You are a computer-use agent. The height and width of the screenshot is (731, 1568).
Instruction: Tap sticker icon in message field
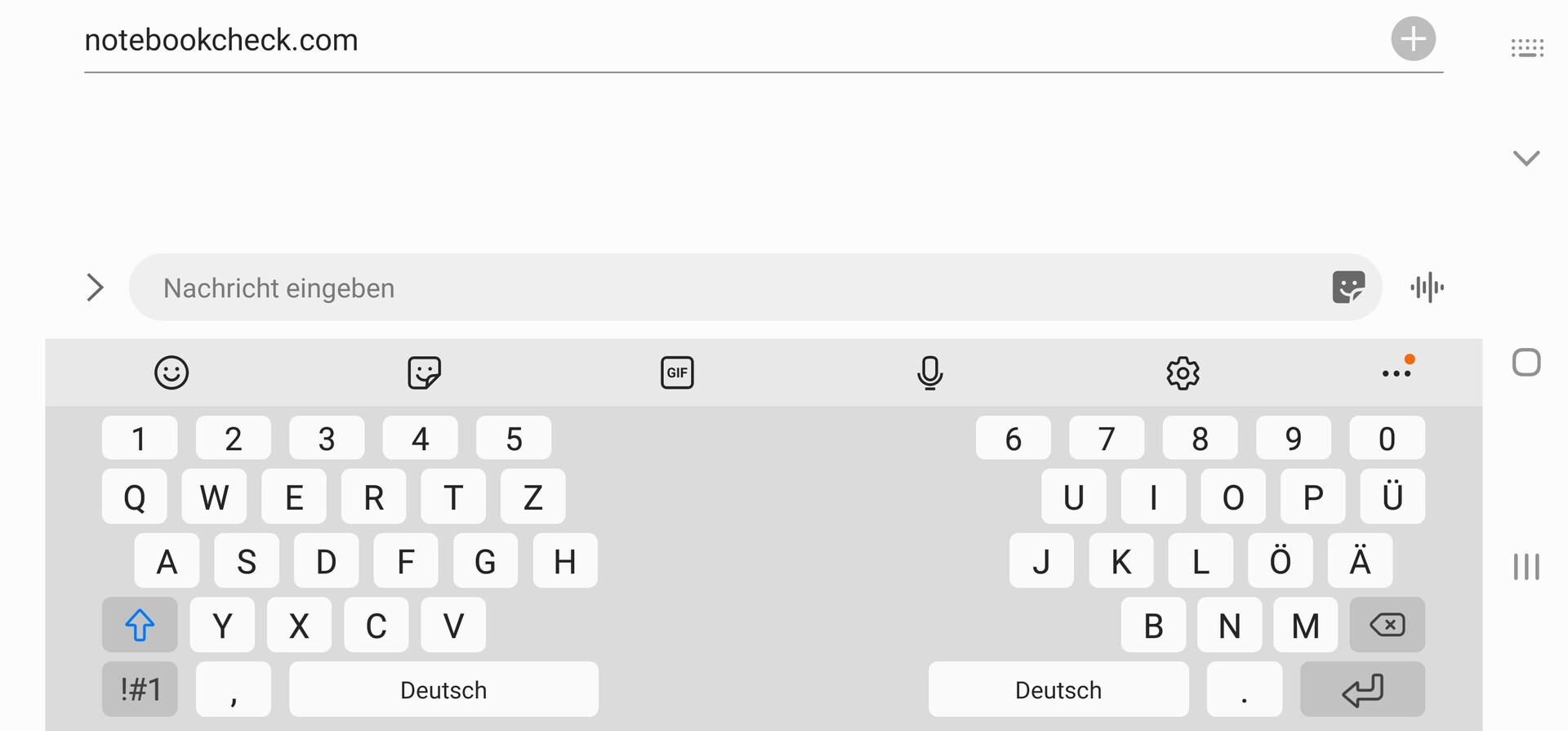click(x=1347, y=287)
